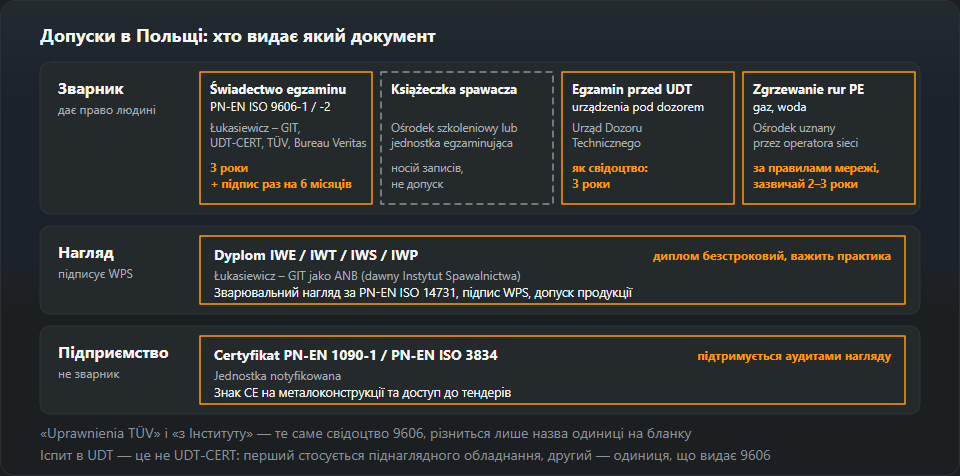Click 'Jednostka notyfikowana' text

point(277,376)
